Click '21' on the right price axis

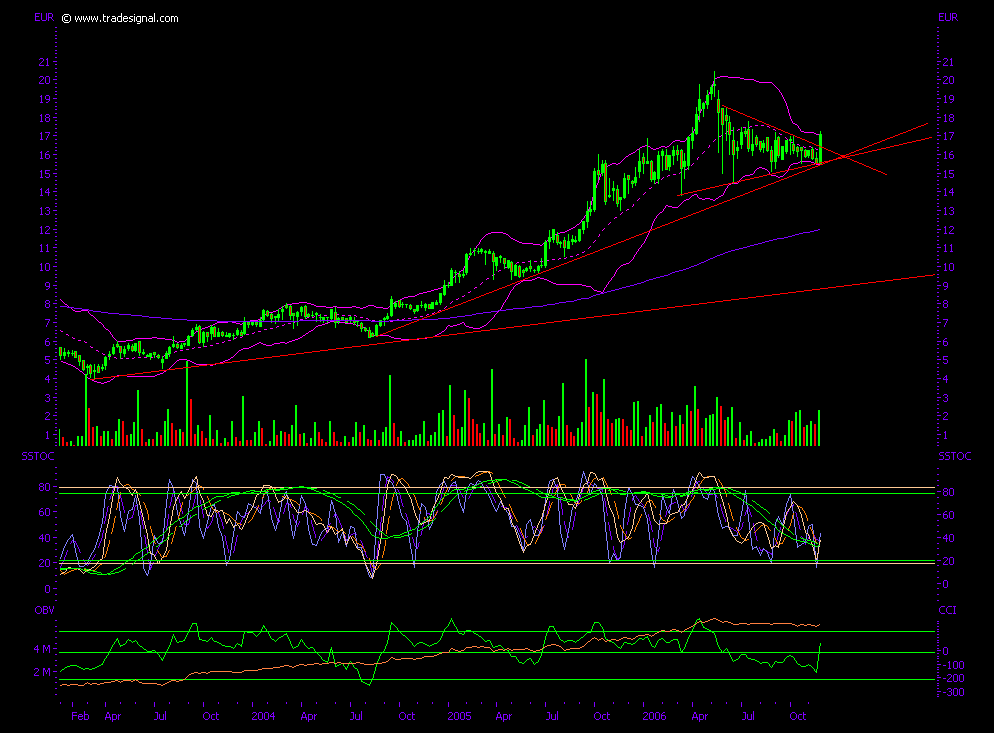tap(948, 62)
